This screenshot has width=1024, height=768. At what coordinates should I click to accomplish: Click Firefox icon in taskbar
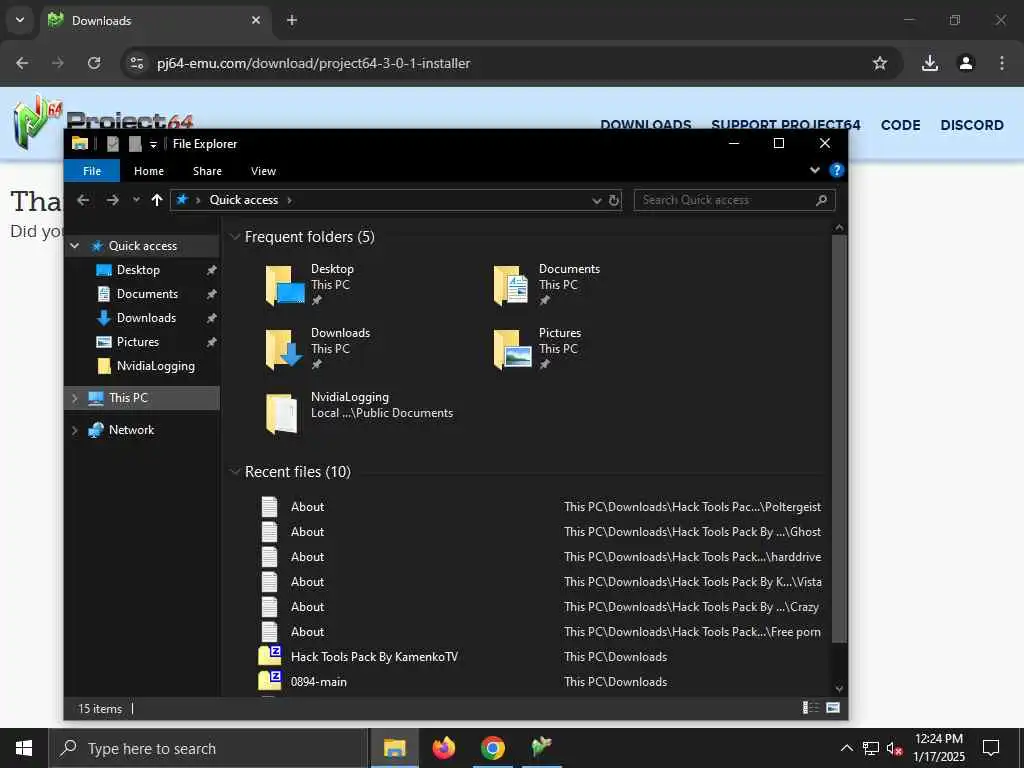click(443, 748)
